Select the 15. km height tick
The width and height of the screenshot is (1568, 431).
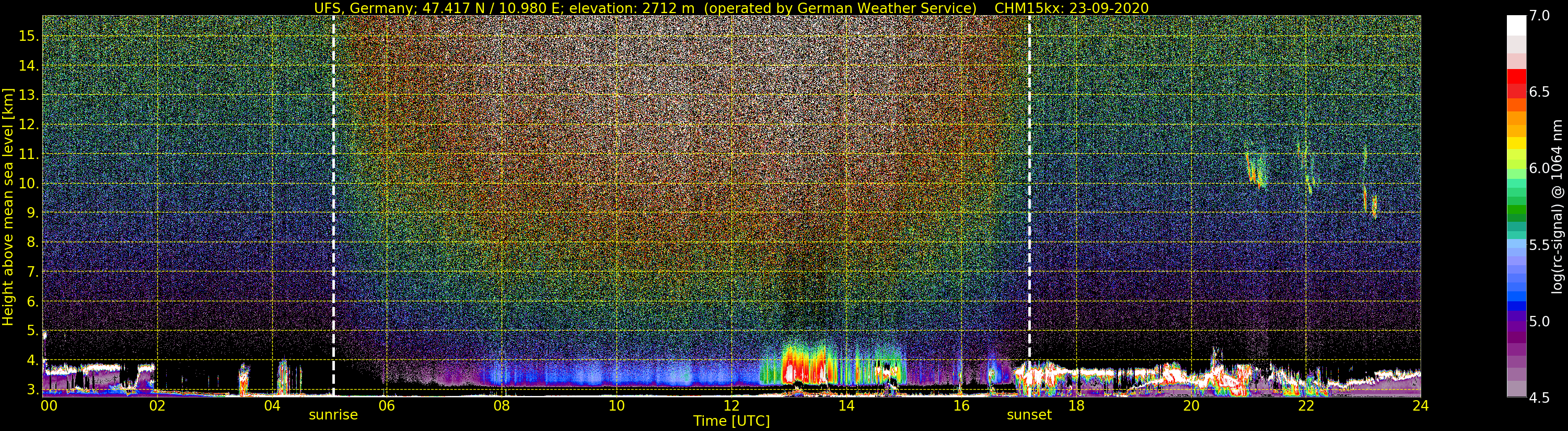pyautogui.click(x=29, y=36)
